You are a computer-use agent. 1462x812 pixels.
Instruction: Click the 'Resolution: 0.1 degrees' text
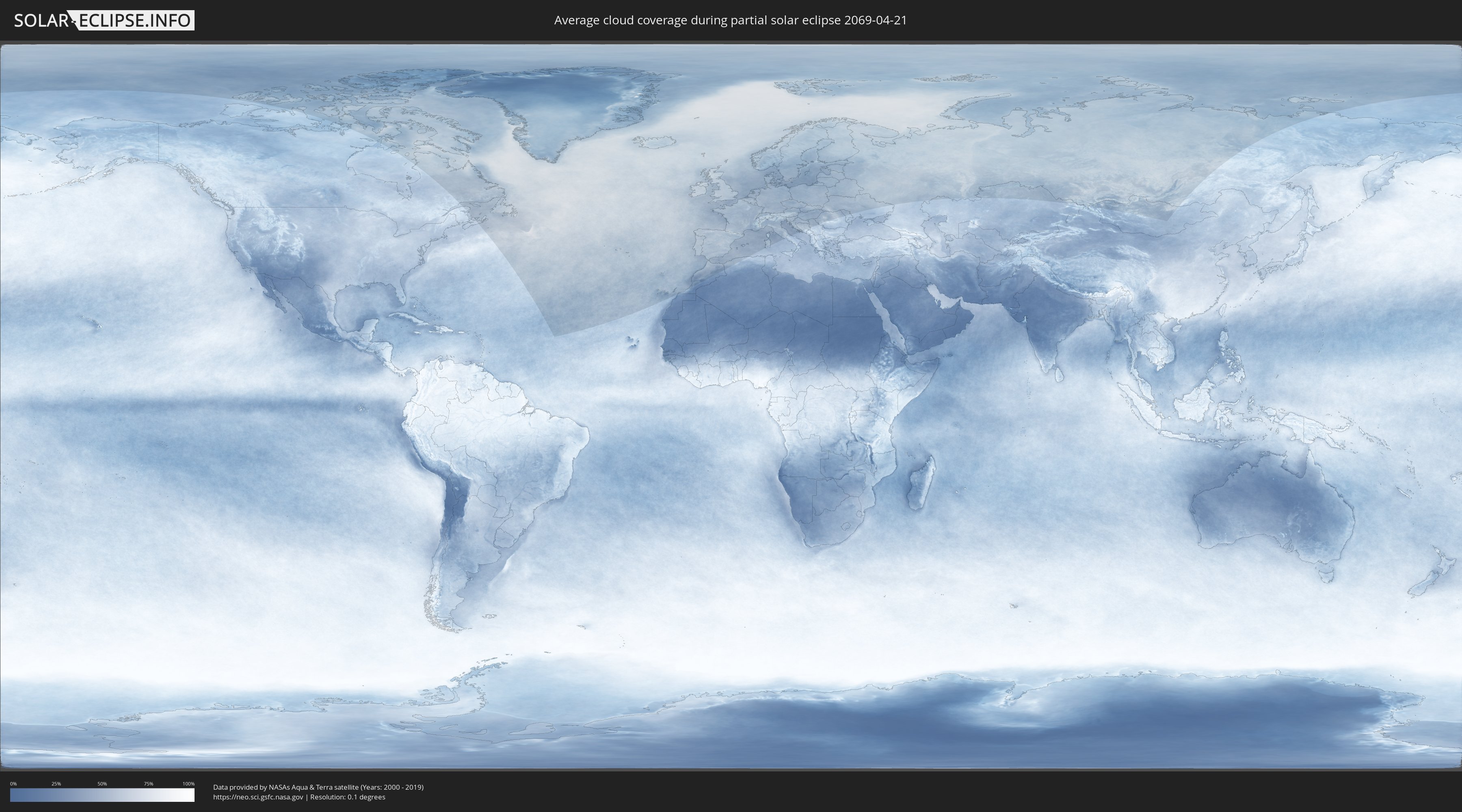pyautogui.click(x=347, y=797)
